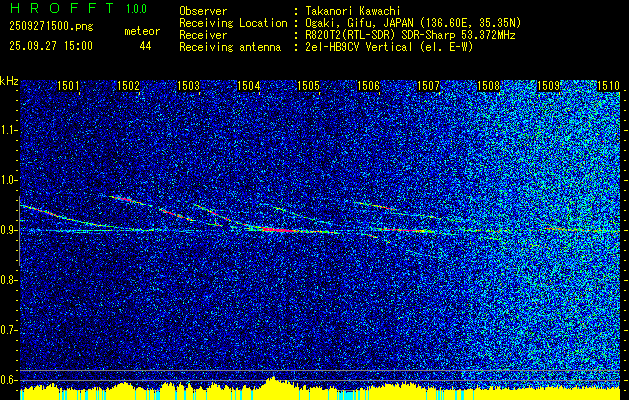
Task: Click the meteor count 44
Action: pyautogui.click(x=145, y=46)
